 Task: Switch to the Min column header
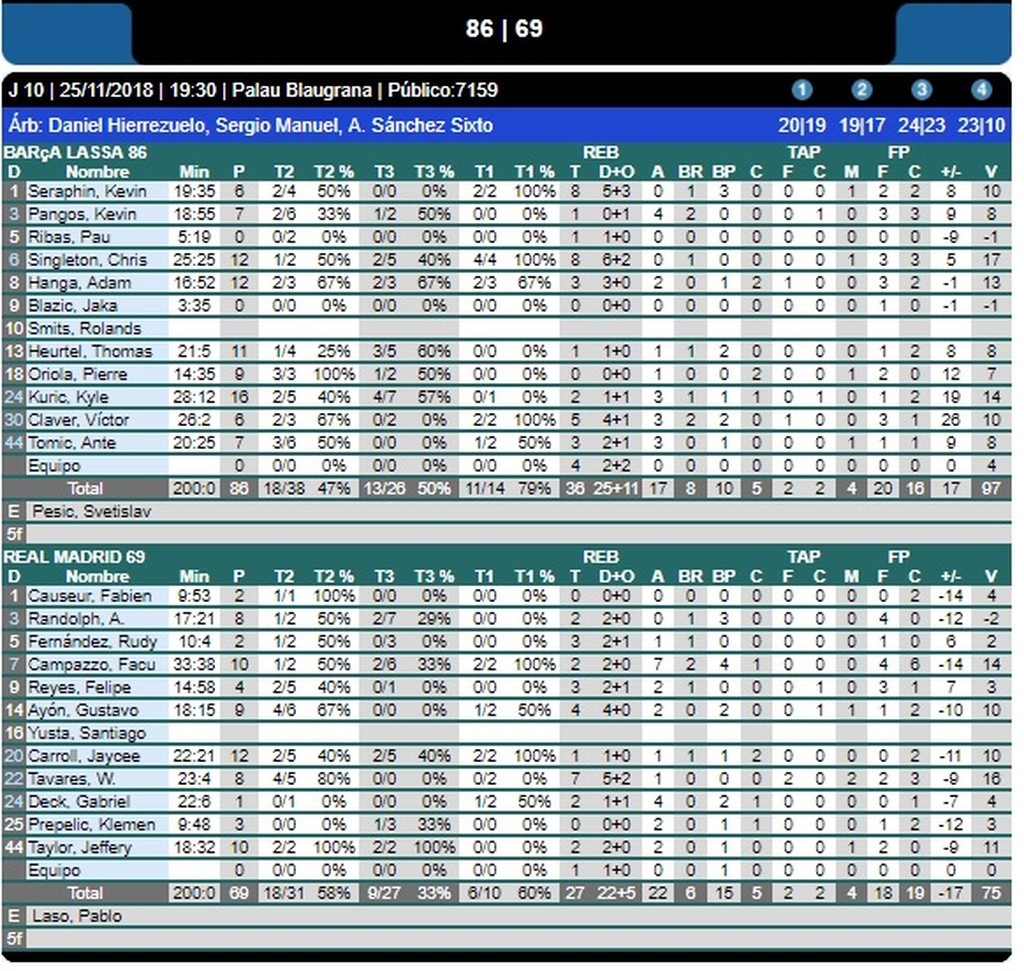(x=194, y=170)
